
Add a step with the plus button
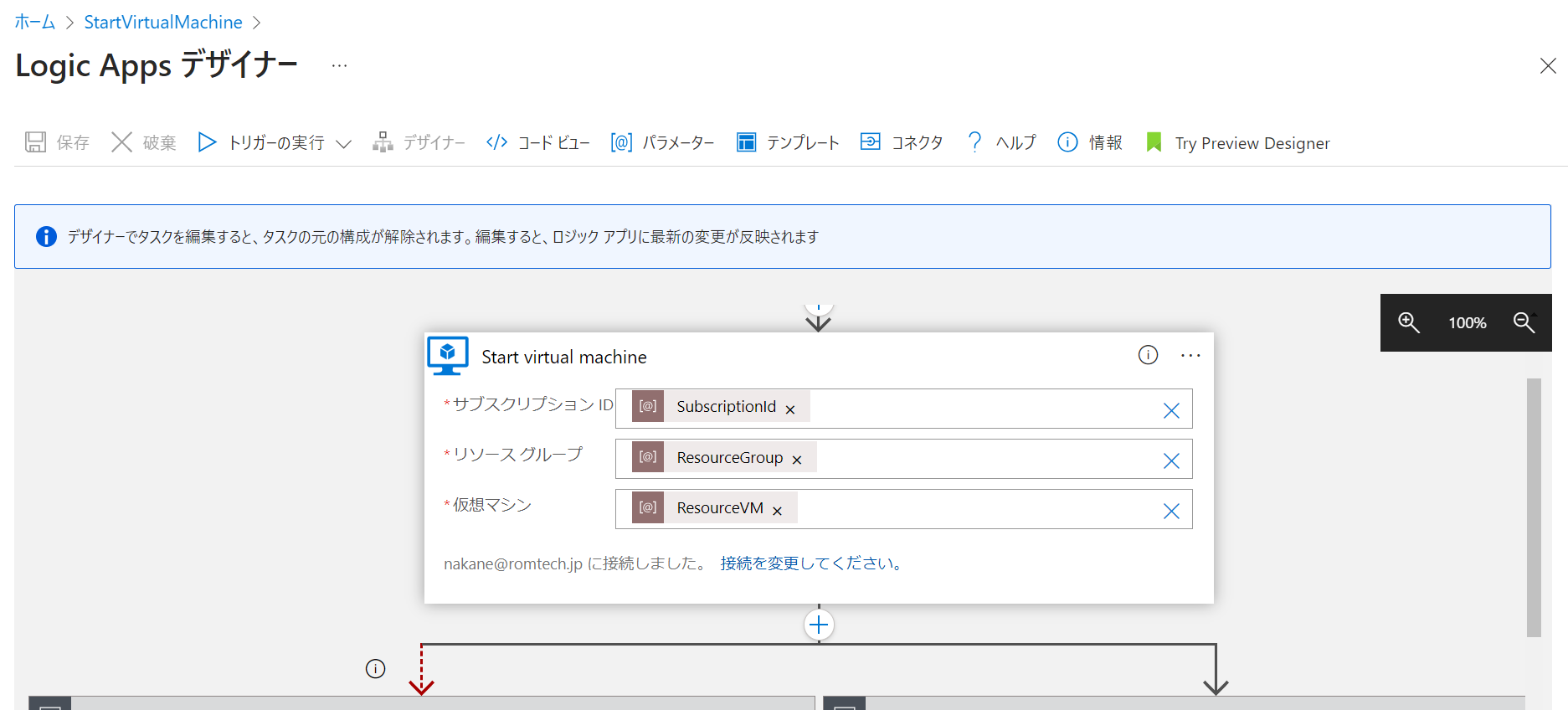(x=819, y=625)
